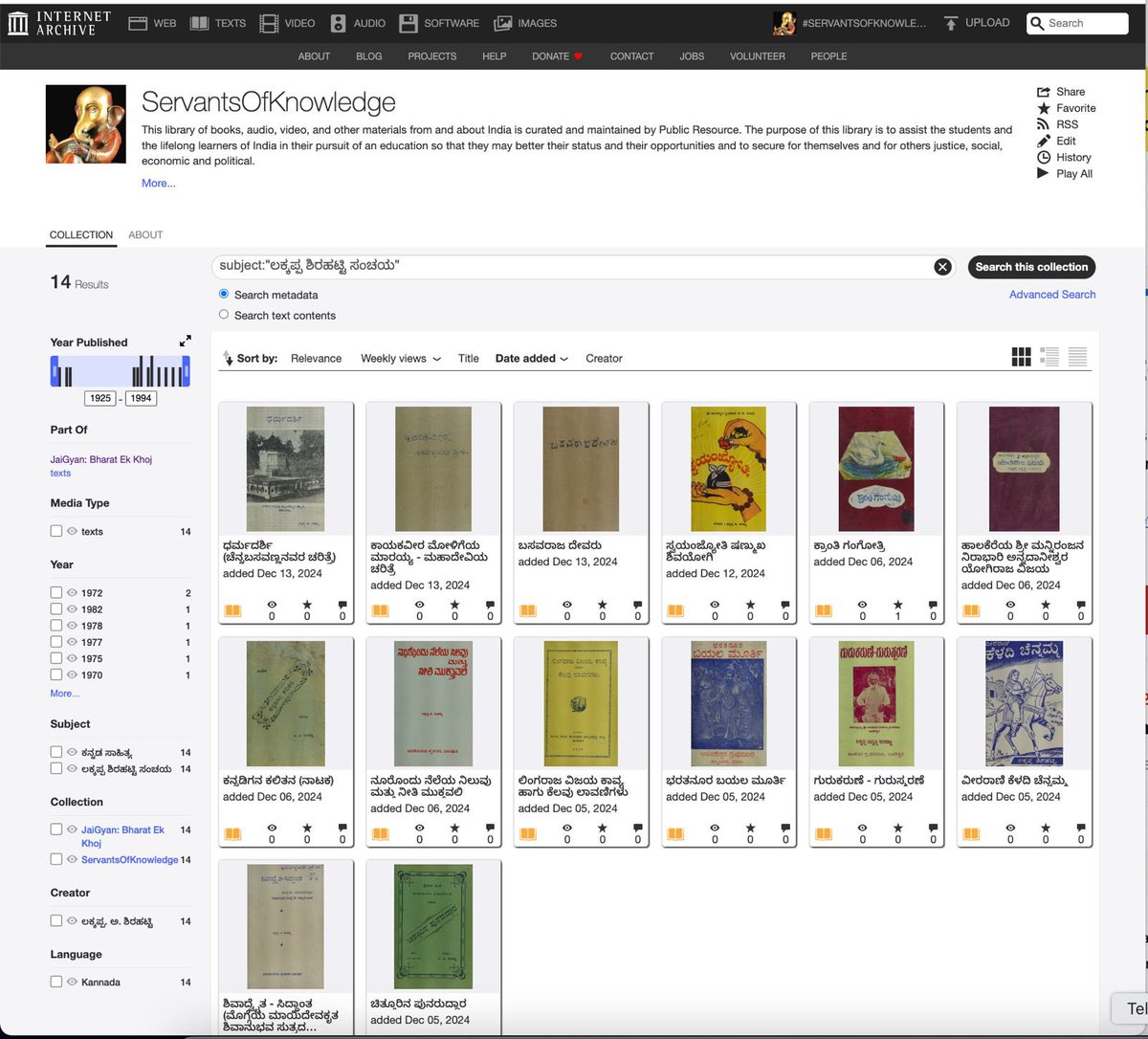The width and height of the screenshot is (1148, 1039).
Task: Toggle sort direction arrows next to Sort by
Action: pos(228,358)
